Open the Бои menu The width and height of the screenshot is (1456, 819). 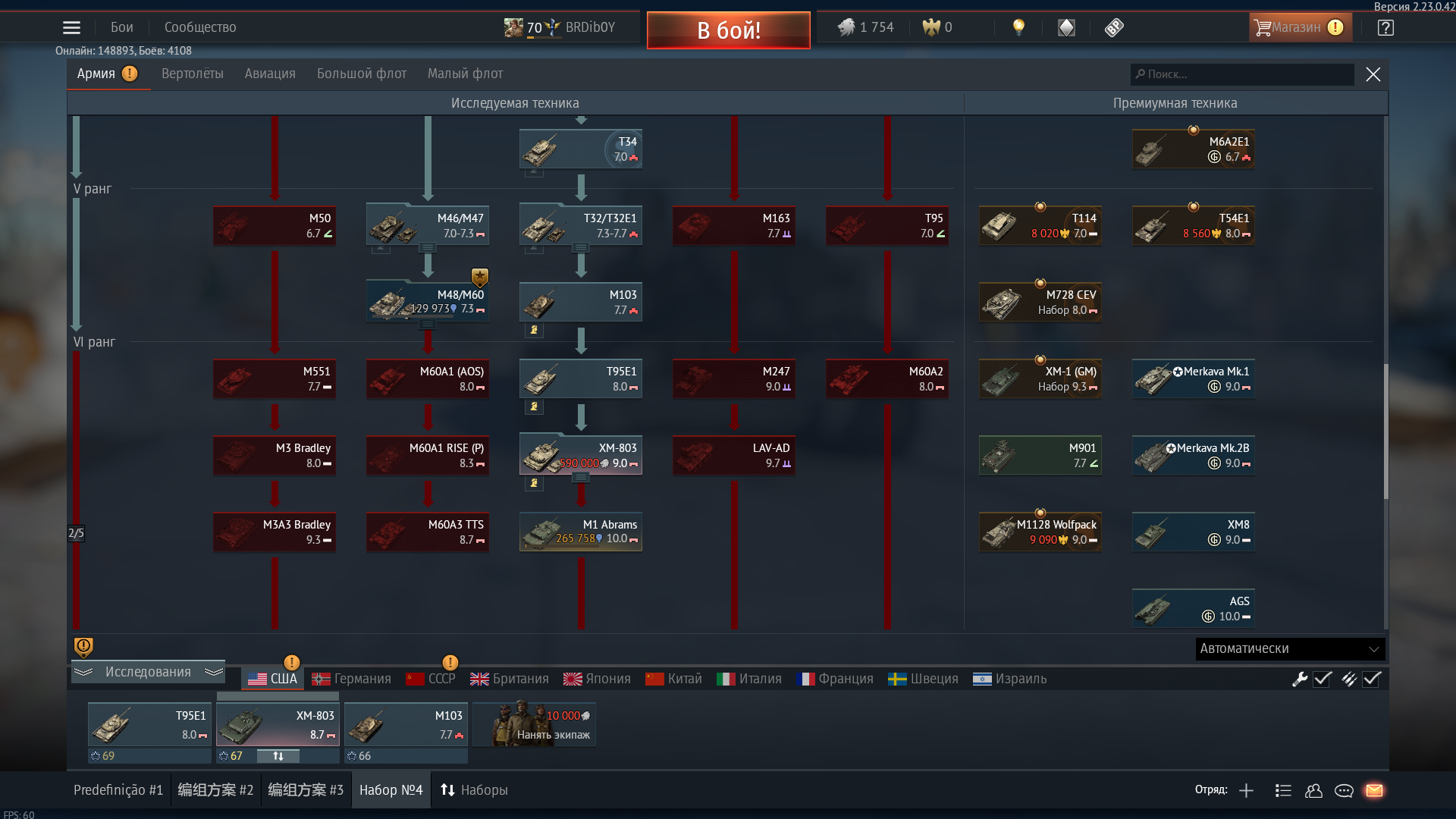(121, 27)
